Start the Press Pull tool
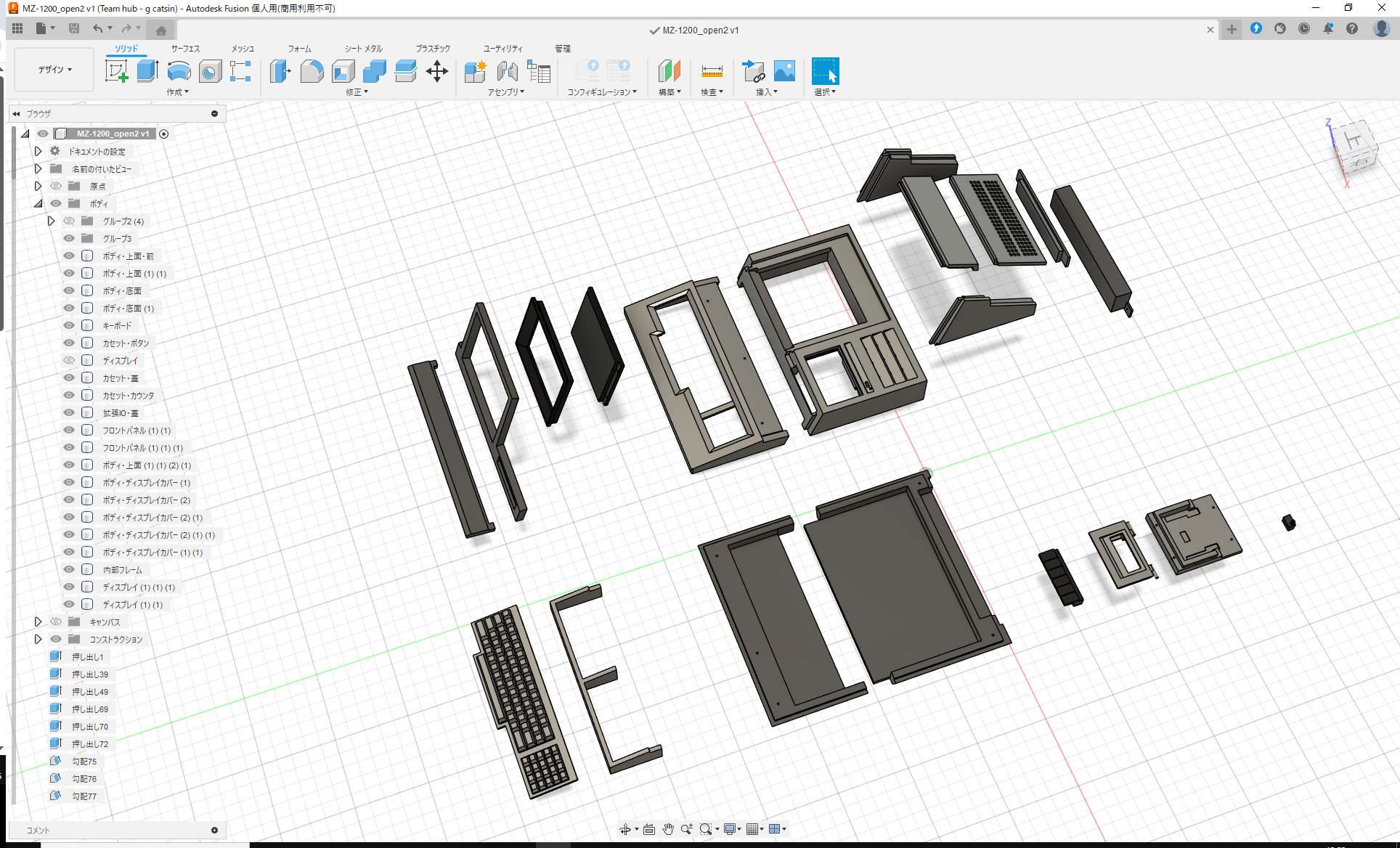1400x848 pixels. tap(280, 71)
